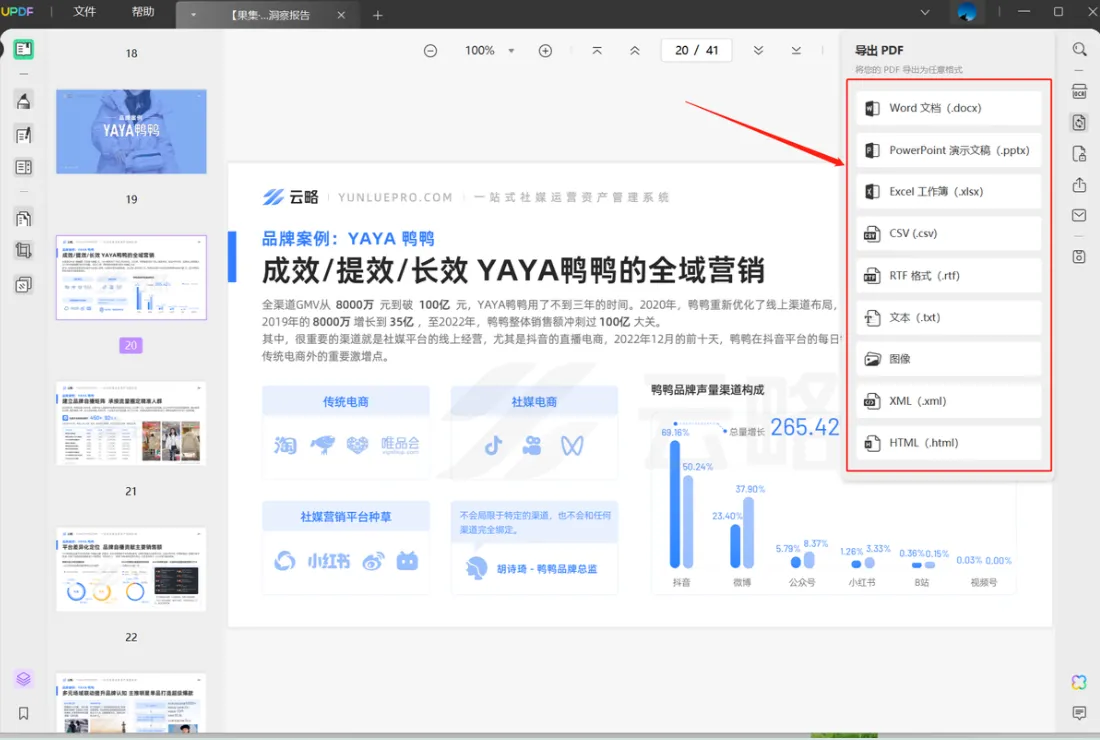1100x740 pixels.
Task: Zoom in with the plus button
Action: (x=545, y=51)
